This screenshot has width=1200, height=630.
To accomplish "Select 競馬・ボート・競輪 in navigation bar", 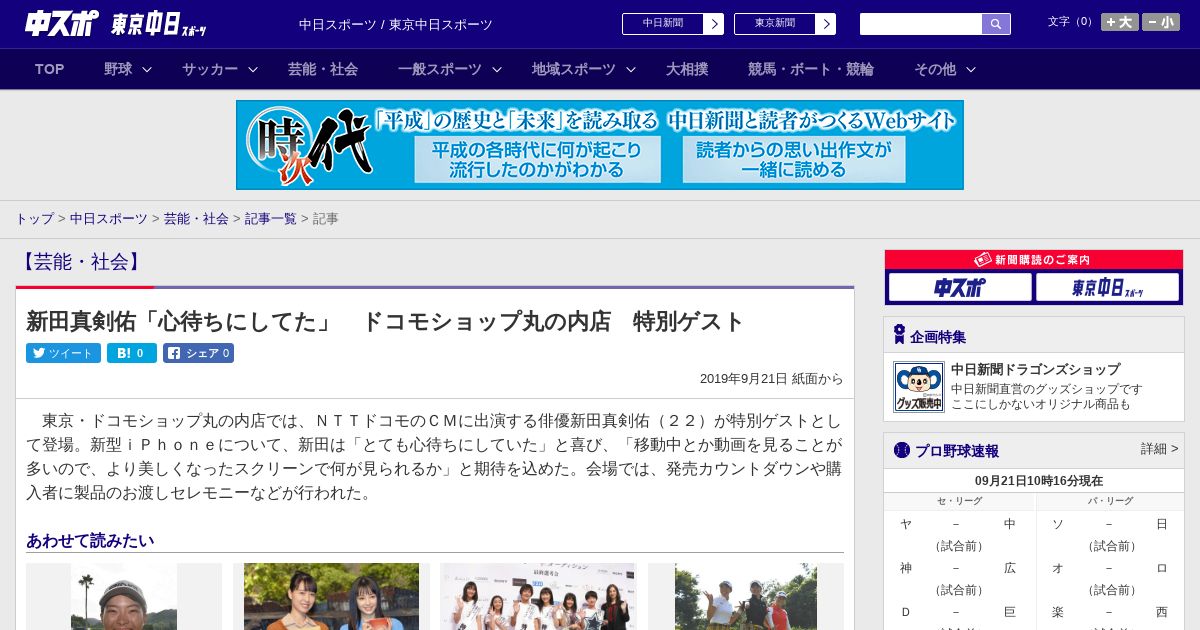I will pyautogui.click(x=811, y=69).
